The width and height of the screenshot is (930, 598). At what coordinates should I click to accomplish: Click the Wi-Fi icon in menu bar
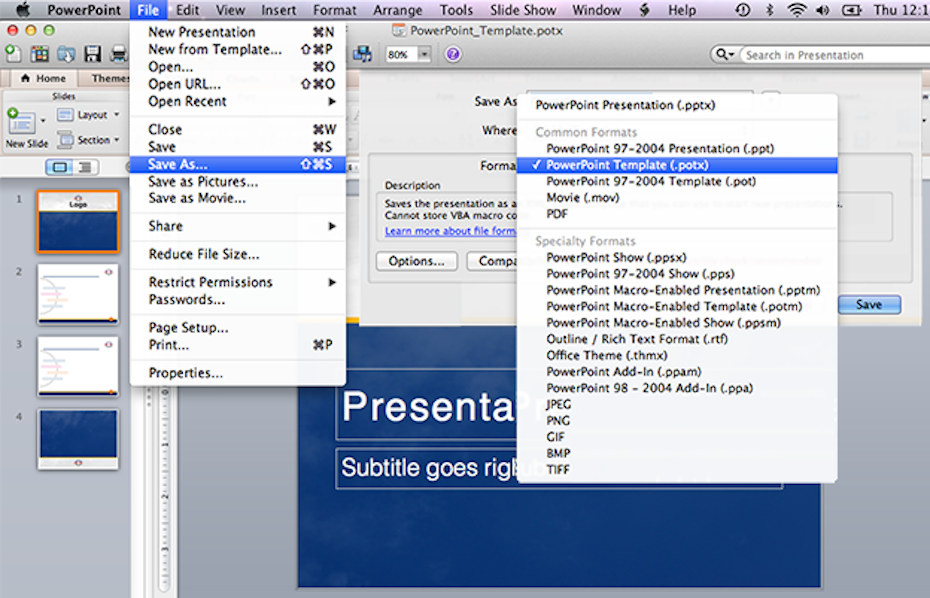797,10
